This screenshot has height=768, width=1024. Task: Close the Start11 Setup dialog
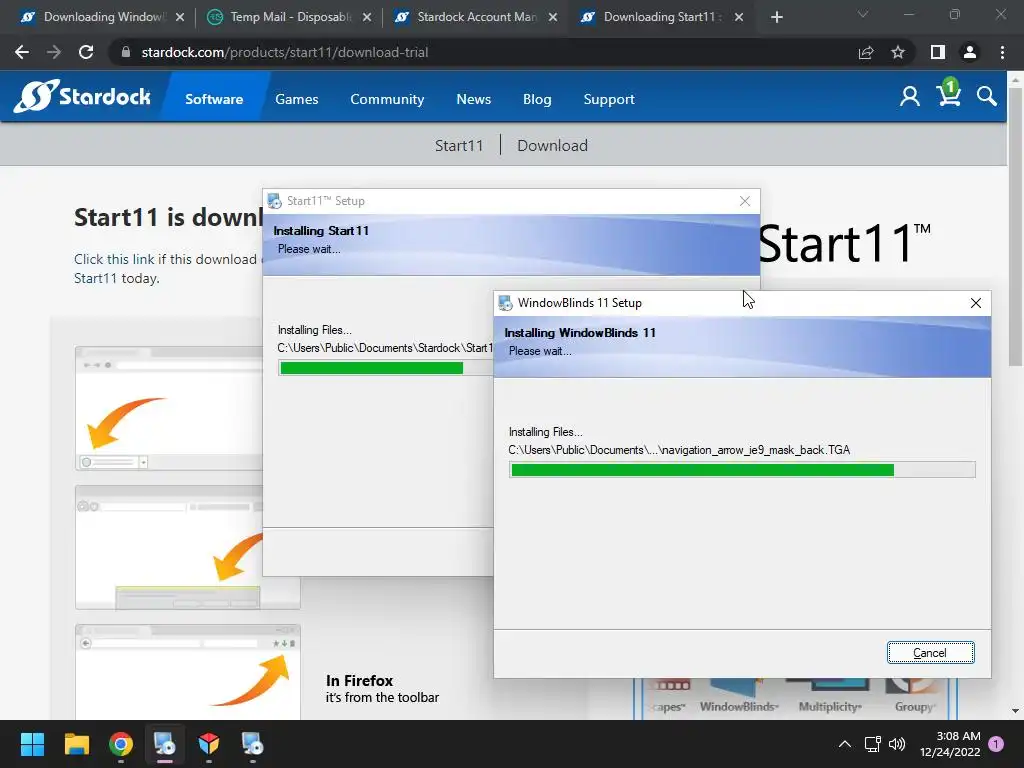click(x=744, y=201)
